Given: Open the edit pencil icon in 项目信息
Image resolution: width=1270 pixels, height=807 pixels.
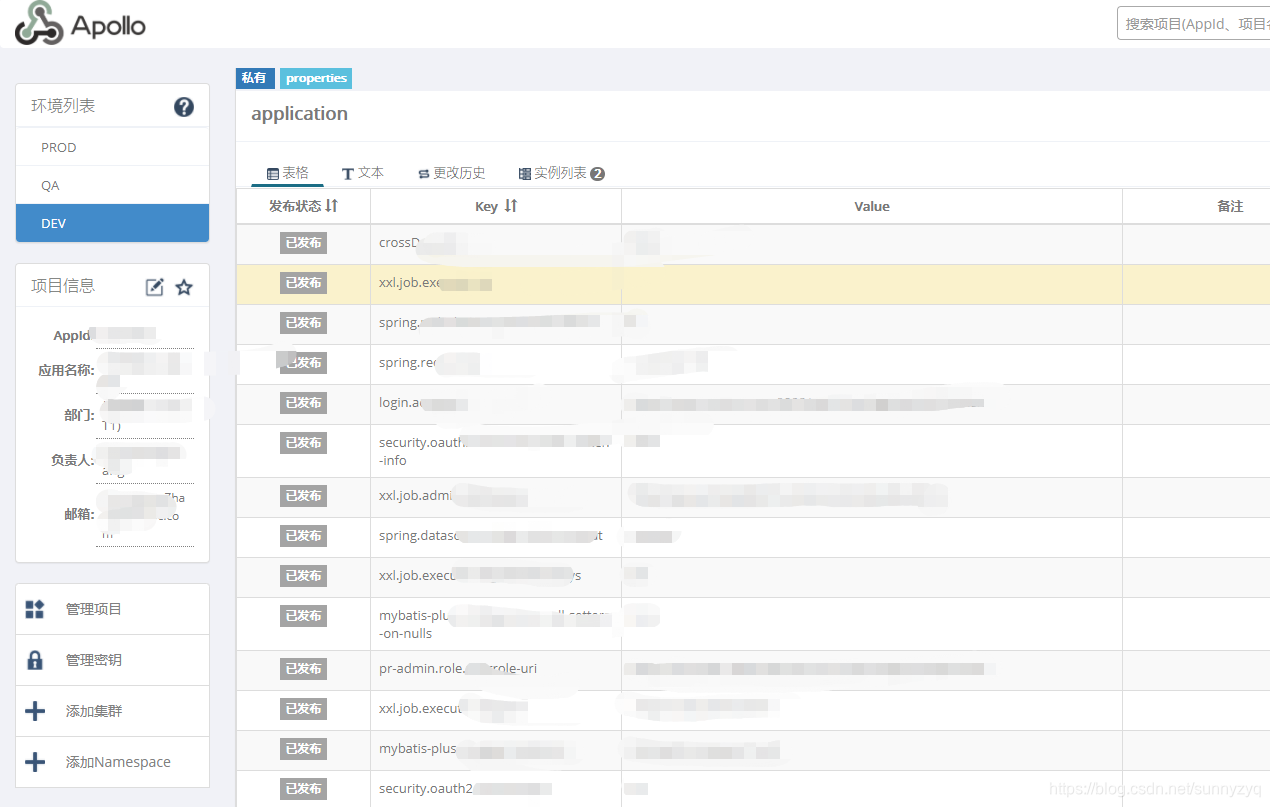Looking at the screenshot, I should 154,287.
